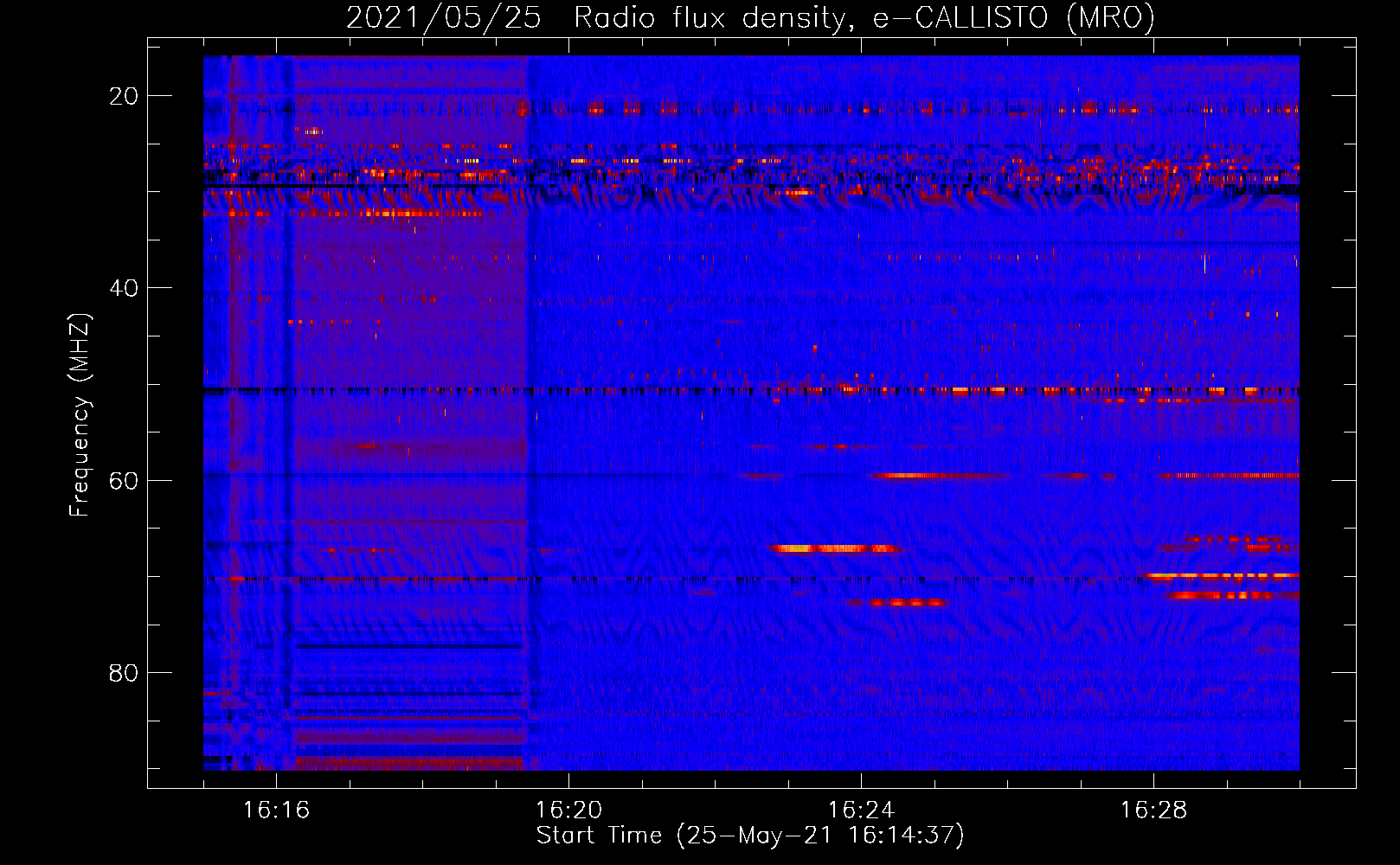Click the '16:24' time tick label
This screenshot has width=1400, height=865.
[861, 811]
